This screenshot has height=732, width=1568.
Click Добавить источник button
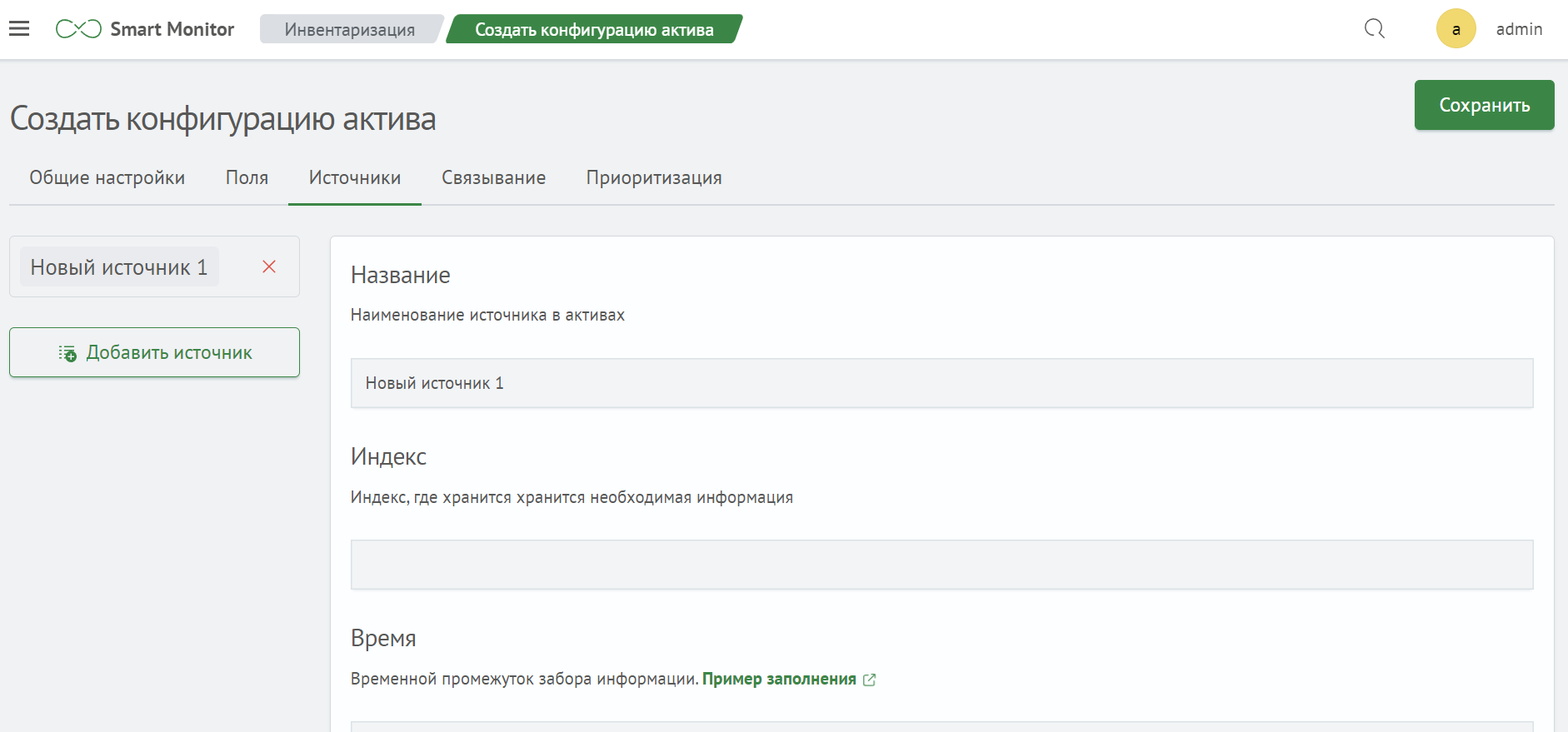[154, 352]
